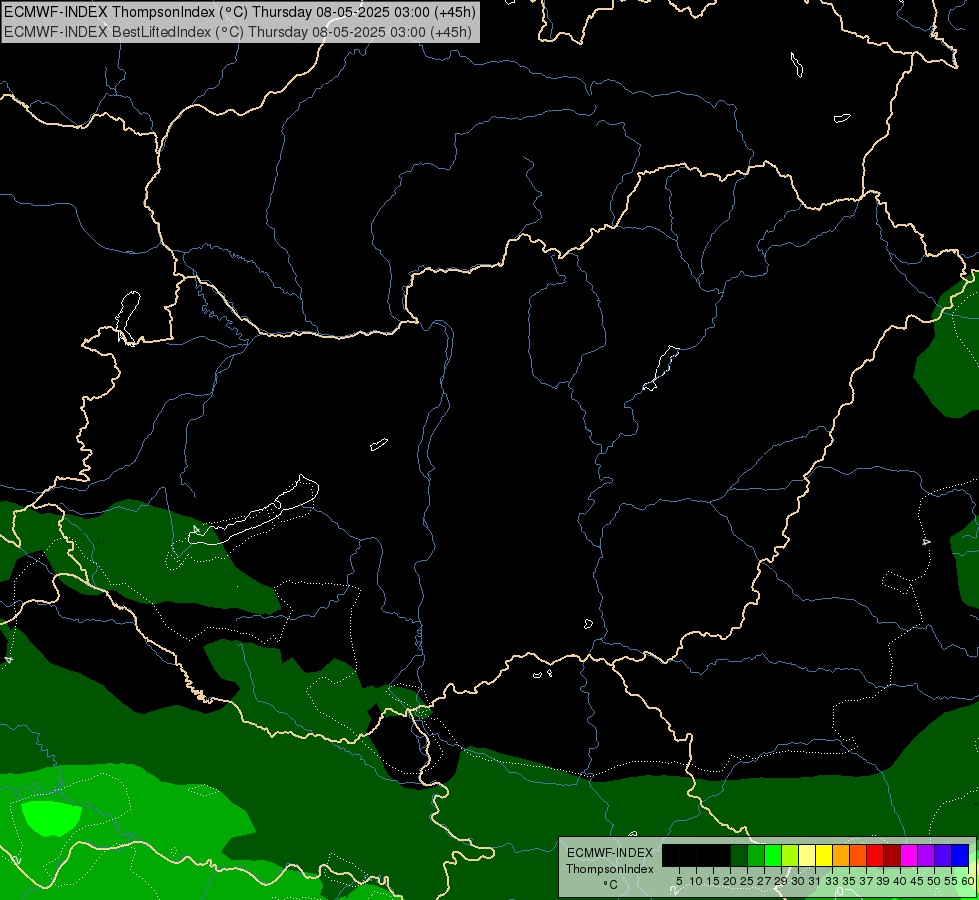Click the magenta 40–45 legend swatch

[x=909, y=855]
